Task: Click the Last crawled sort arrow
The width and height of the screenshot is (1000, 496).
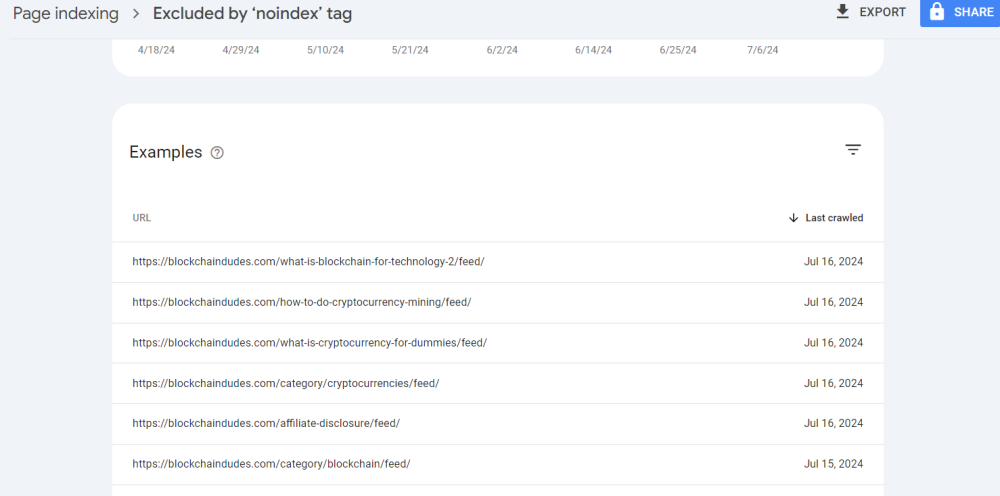Action: [x=793, y=218]
